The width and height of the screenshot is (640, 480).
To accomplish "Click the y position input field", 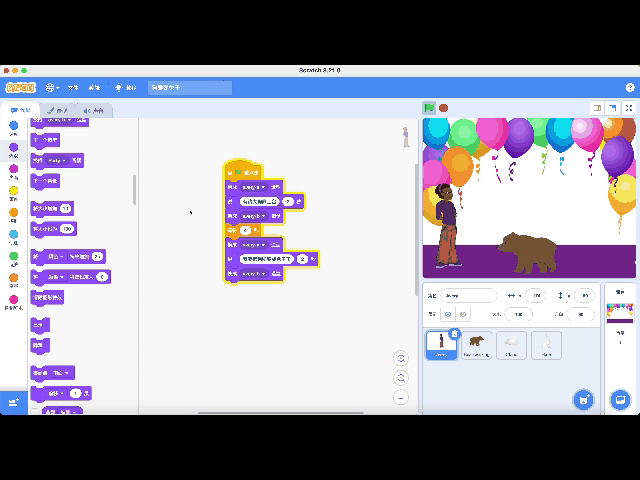I will 584,296.
